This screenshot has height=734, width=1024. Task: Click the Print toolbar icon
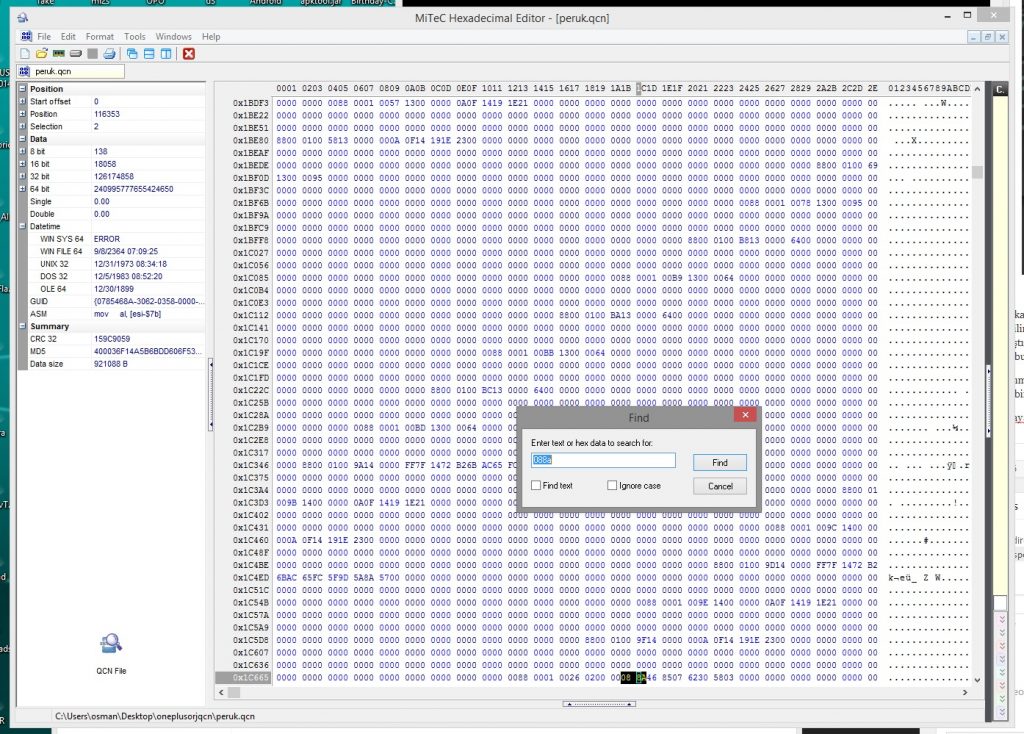109,53
